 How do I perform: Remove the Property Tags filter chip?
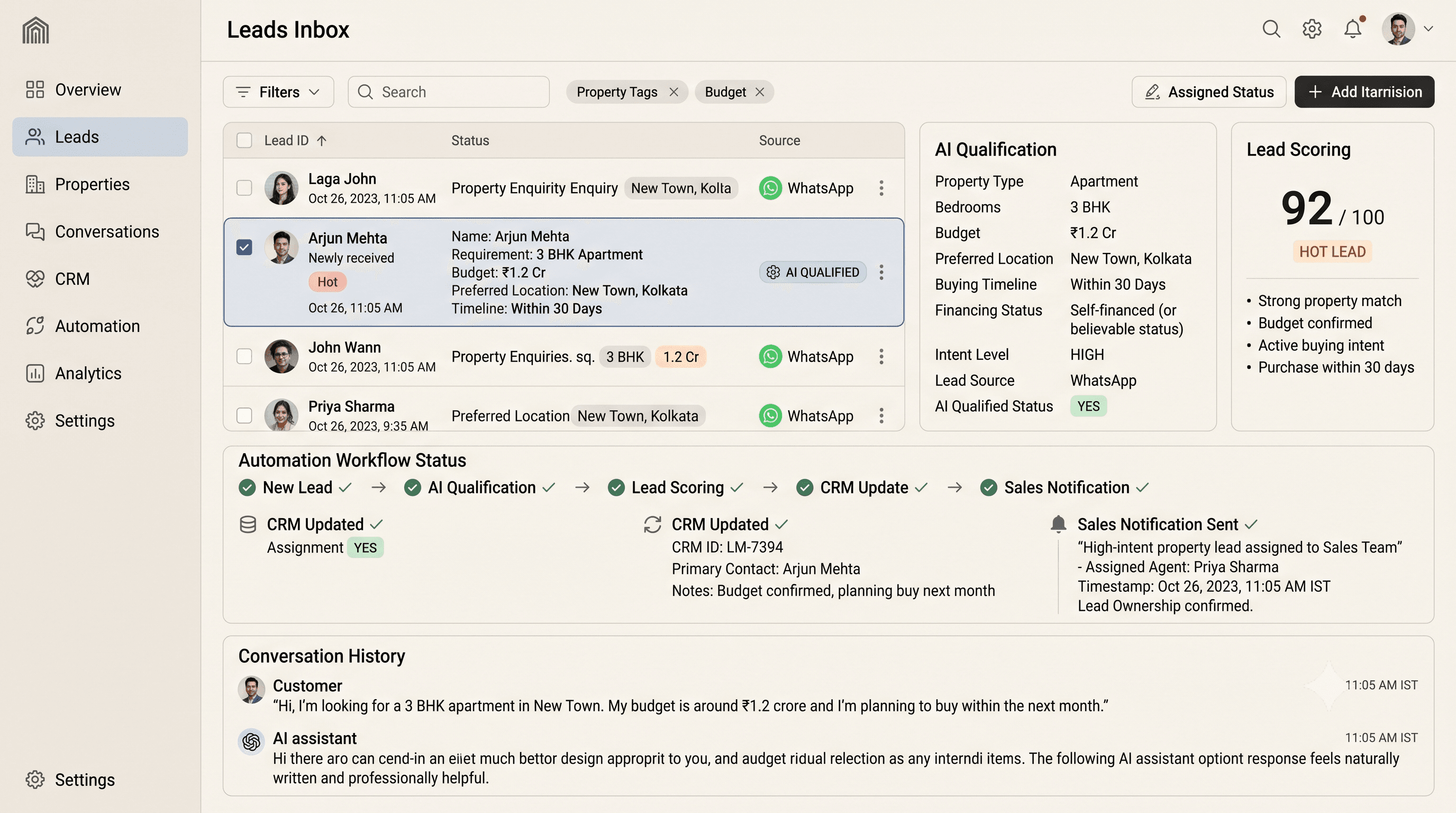[673, 92]
